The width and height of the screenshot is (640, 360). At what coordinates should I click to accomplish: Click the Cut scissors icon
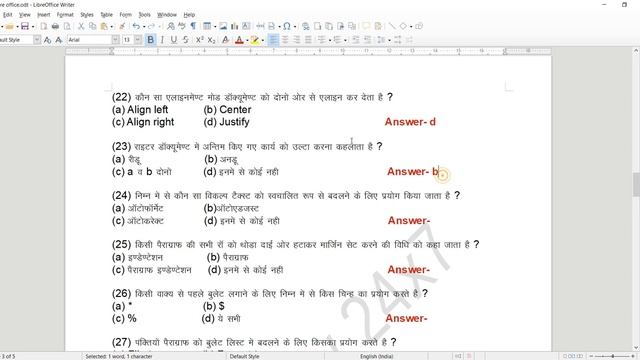[81, 27]
